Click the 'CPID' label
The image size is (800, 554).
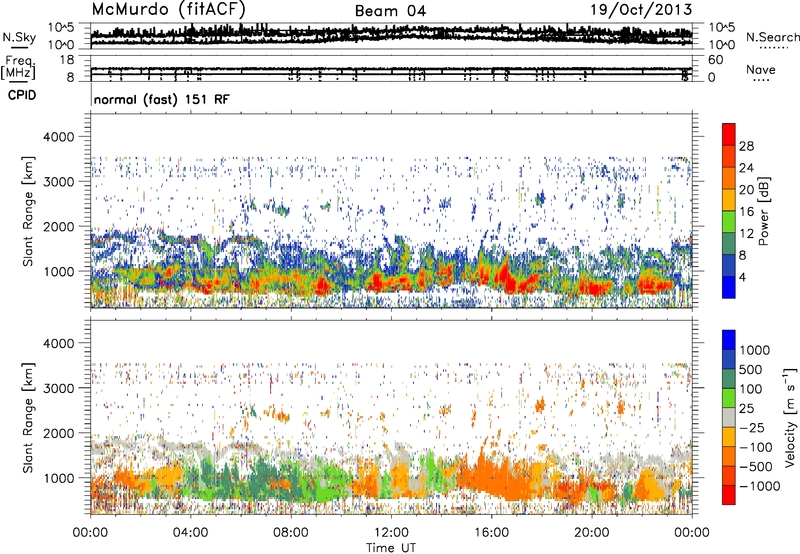[22, 95]
